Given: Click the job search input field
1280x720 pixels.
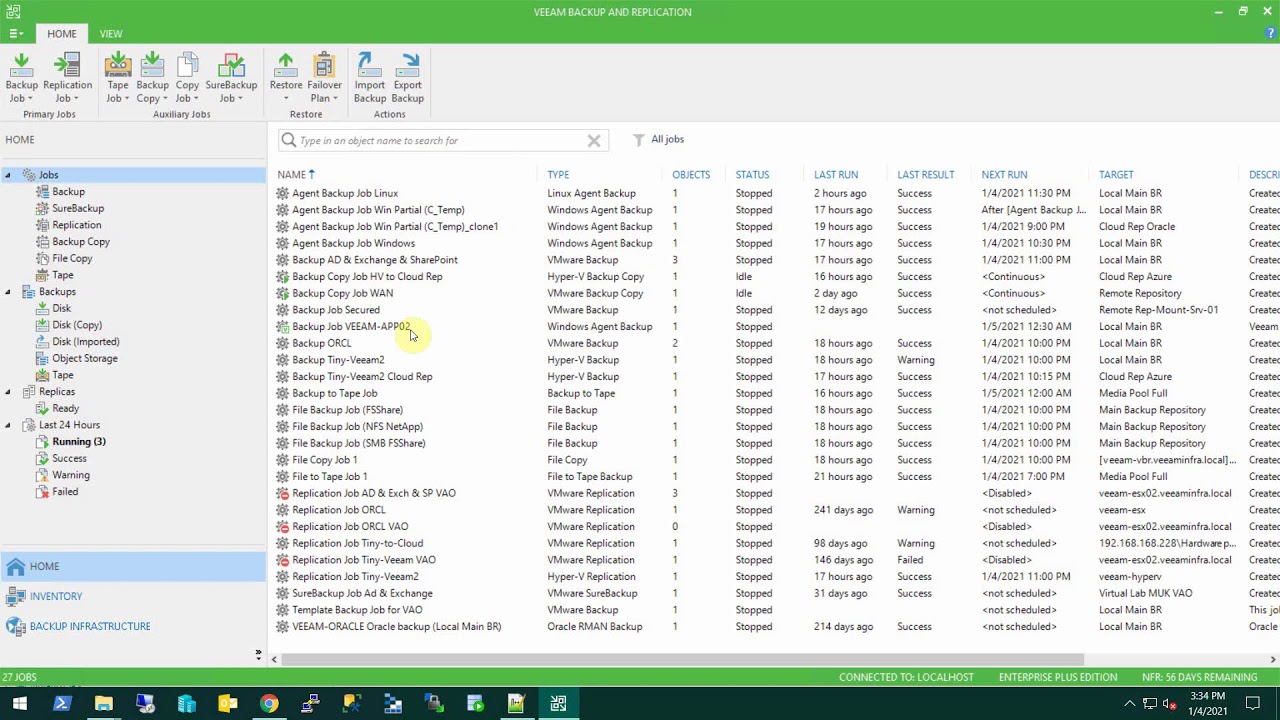Looking at the screenshot, I should pos(442,141).
